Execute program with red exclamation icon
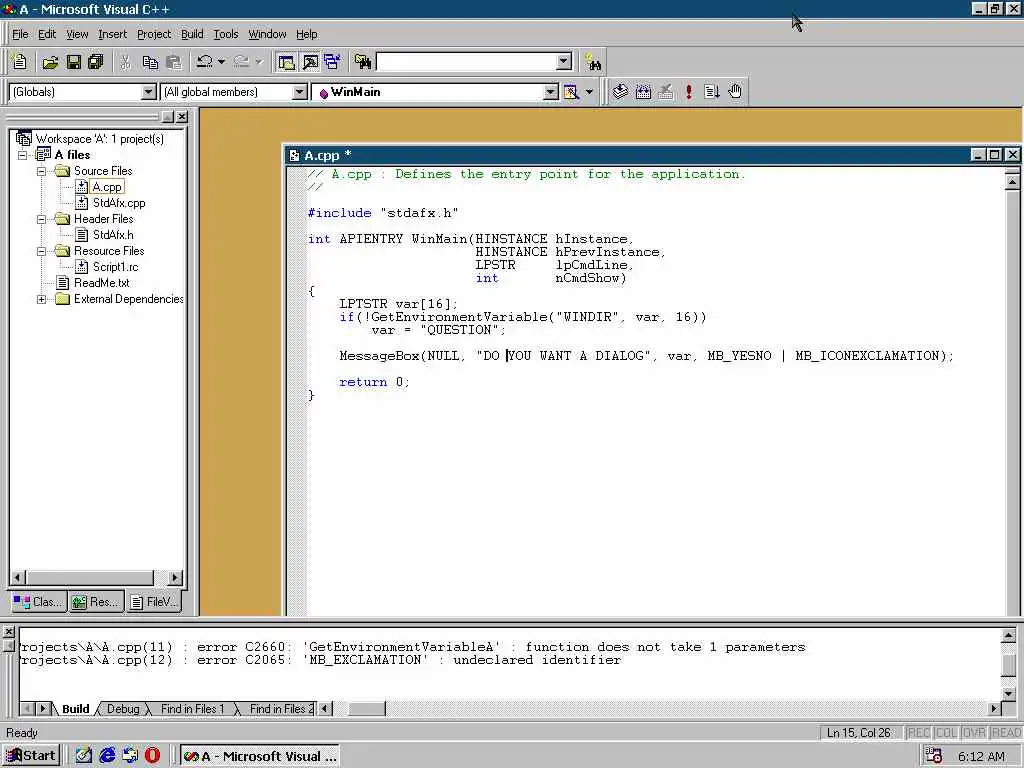Viewport: 1024px width, 768px height. (x=688, y=92)
